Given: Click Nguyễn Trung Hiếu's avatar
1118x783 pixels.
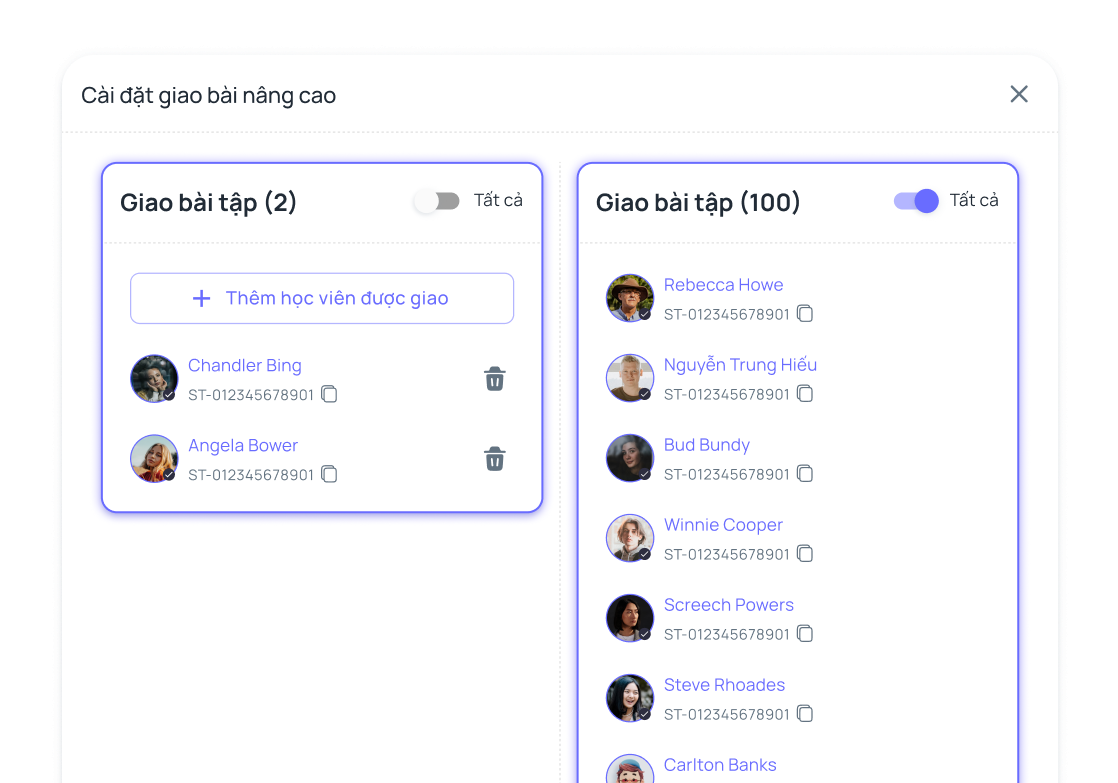Looking at the screenshot, I should [630, 378].
